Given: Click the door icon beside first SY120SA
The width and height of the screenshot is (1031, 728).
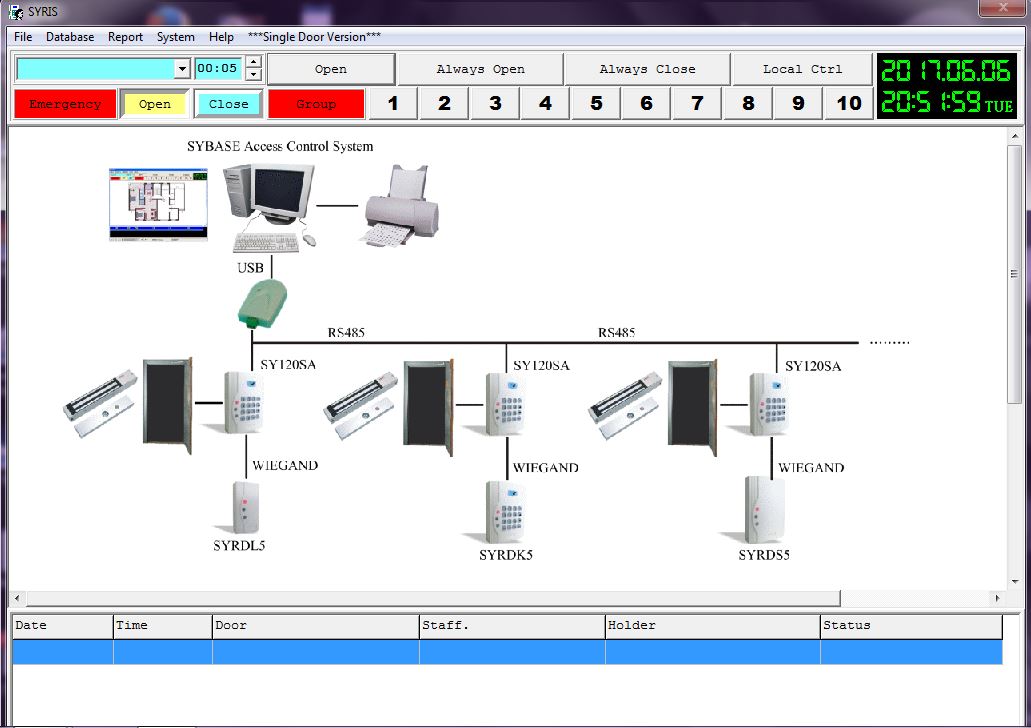Looking at the screenshot, I should pyautogui.click(x=168, y=406).
